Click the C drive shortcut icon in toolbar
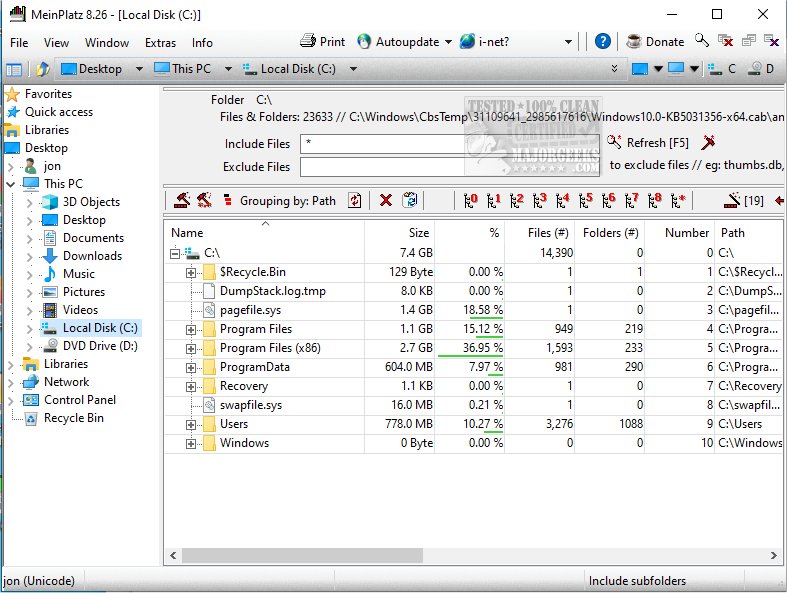Screen dimensions: 787x593 (721, 69)
